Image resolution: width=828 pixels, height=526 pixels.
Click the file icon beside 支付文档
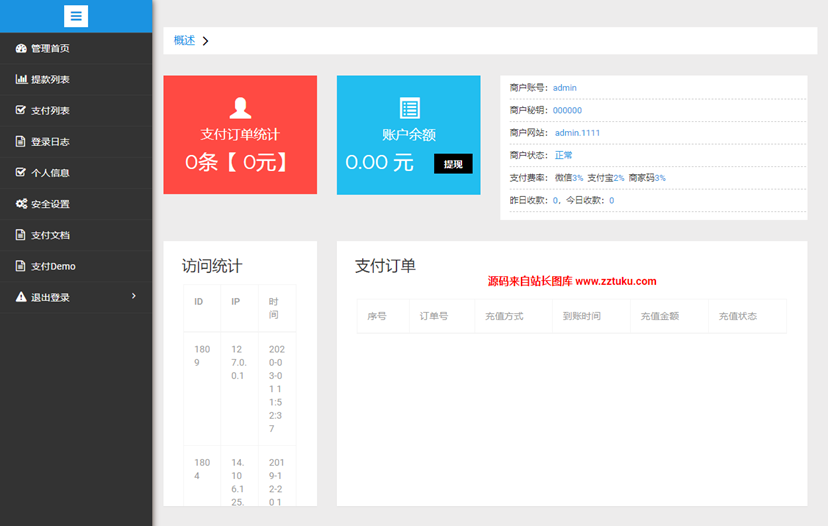pyautogui.click(x=21, y=235)
